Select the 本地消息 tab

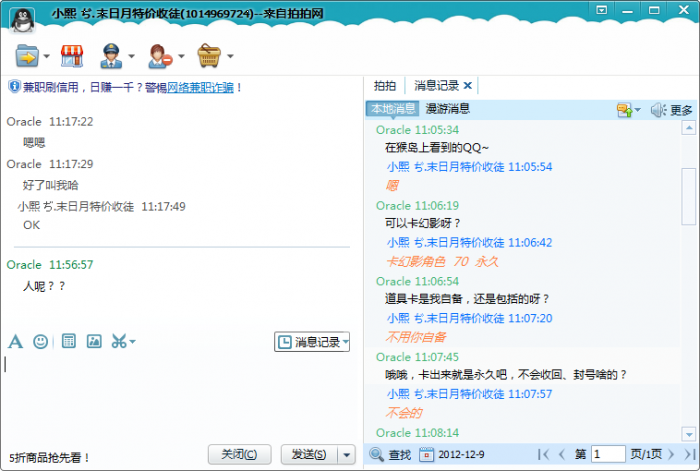point(393,108)
